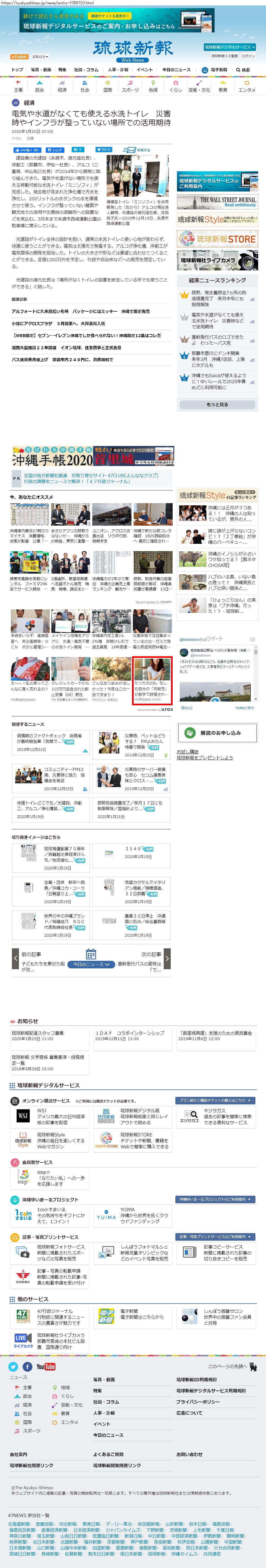266x1568 pixels.
Task: Open 1DAY コラボインターンシップ notice
Action: tap(130, 1033)
